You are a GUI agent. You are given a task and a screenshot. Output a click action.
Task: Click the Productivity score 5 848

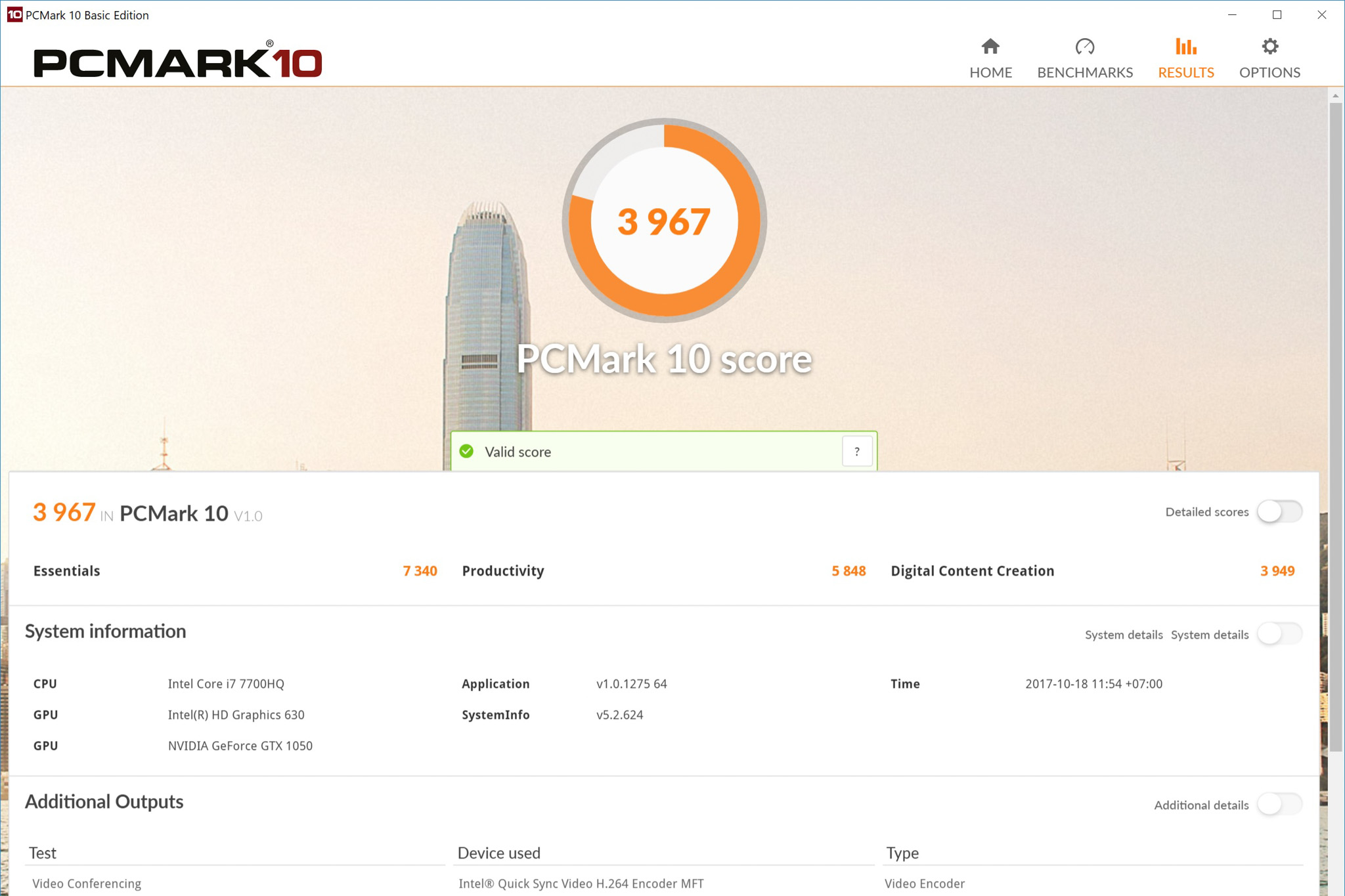[849, 571]
